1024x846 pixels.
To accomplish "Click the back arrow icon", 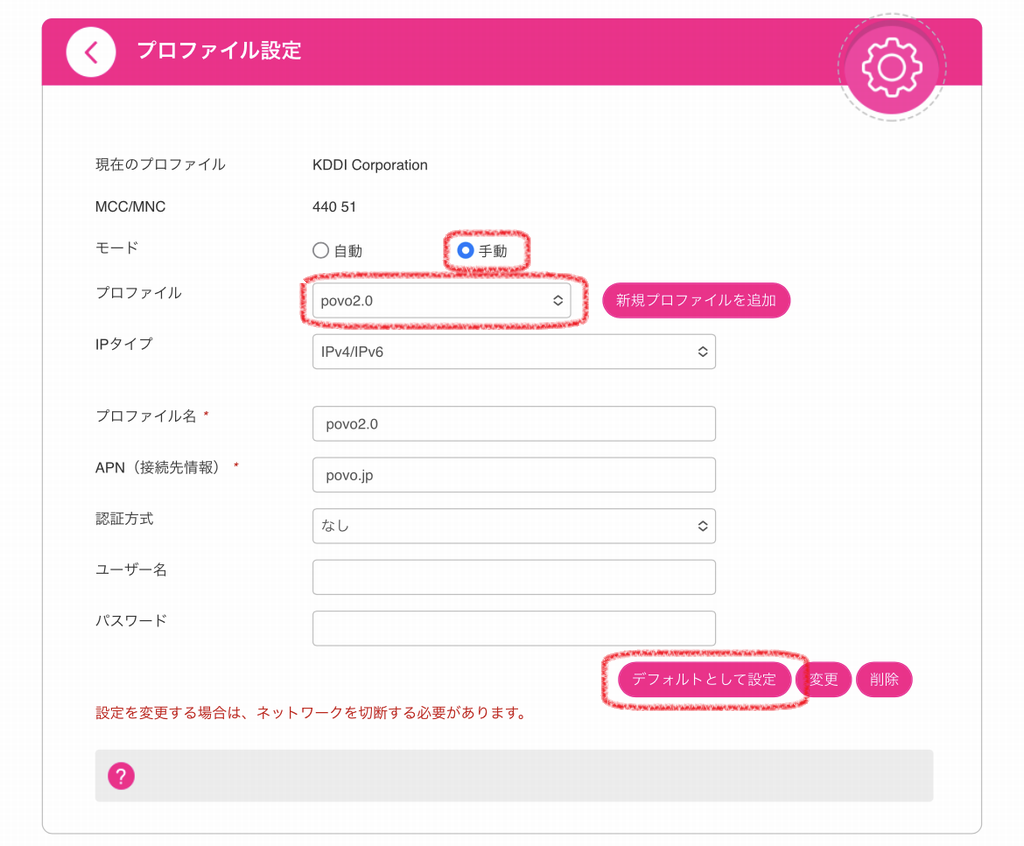I will click(x=91, y=52).
